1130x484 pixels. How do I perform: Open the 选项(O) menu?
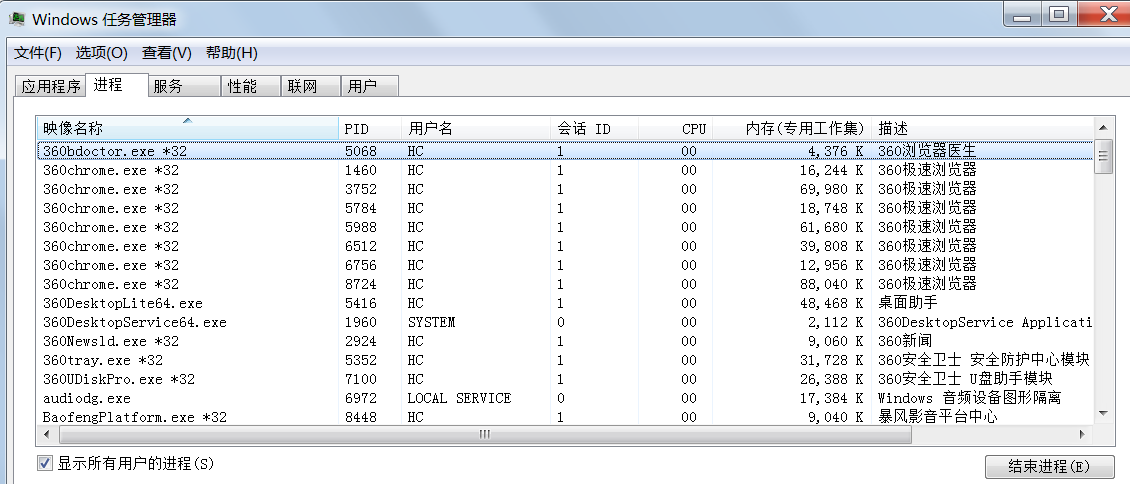[x=102, y=53]
